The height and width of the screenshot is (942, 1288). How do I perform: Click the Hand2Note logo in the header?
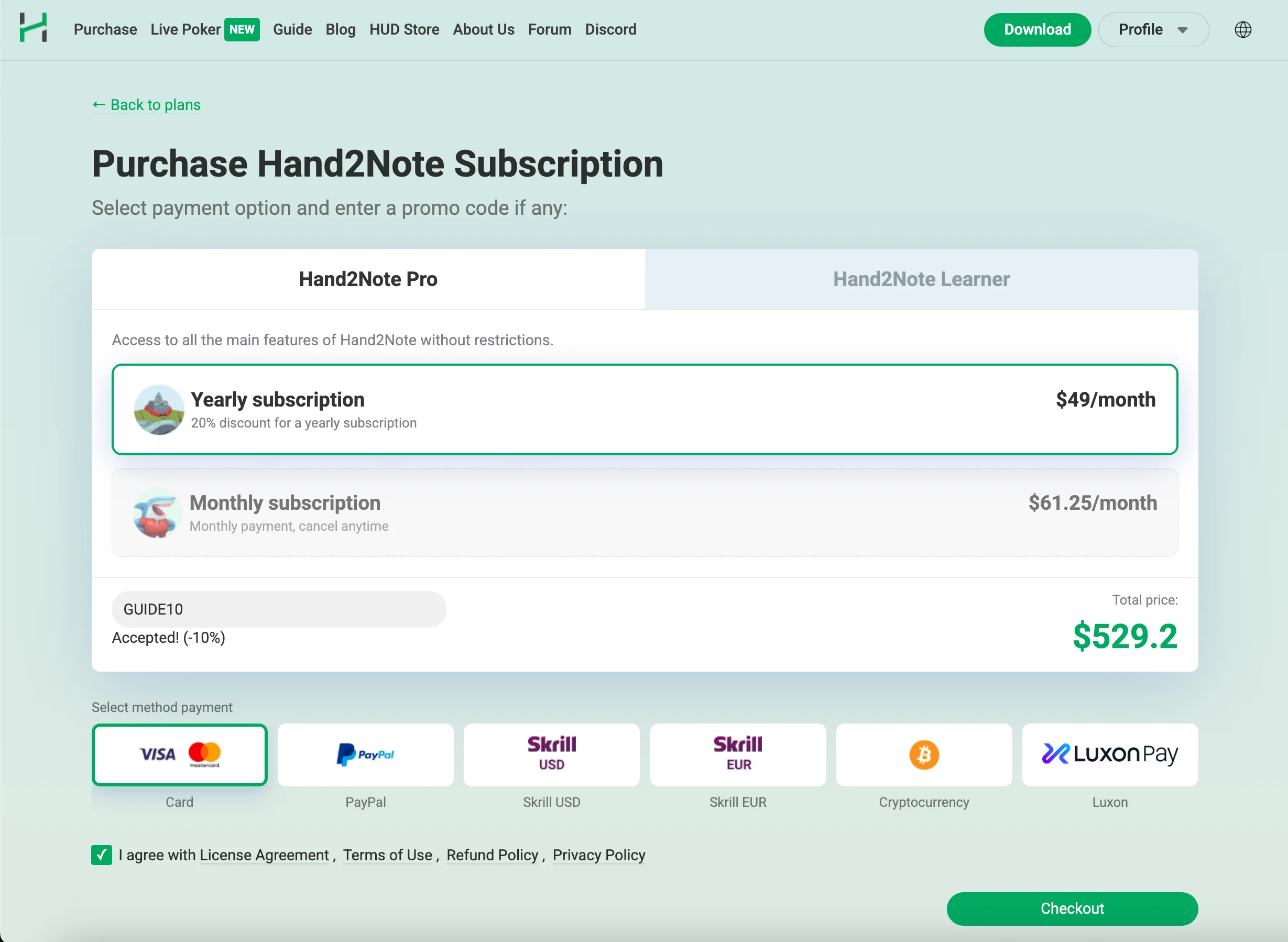(33, 28)
